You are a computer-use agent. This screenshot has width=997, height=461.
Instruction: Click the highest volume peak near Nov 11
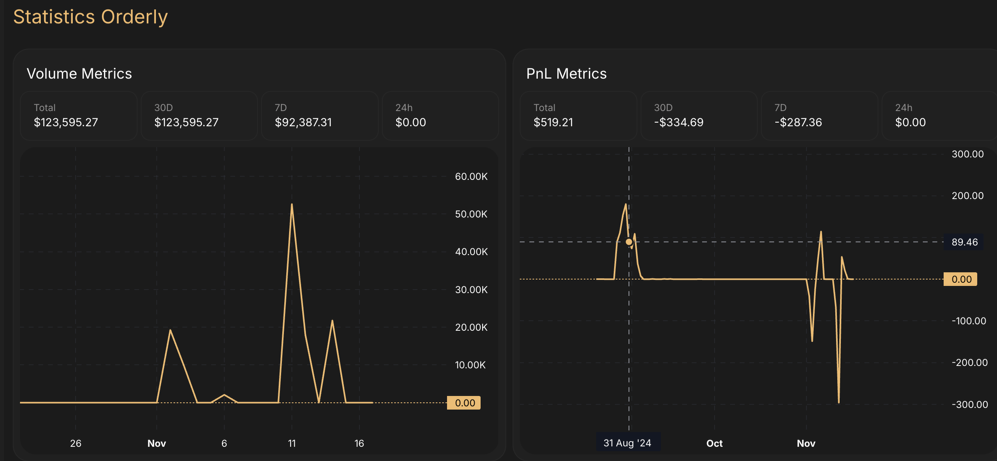tap(292, 205)
